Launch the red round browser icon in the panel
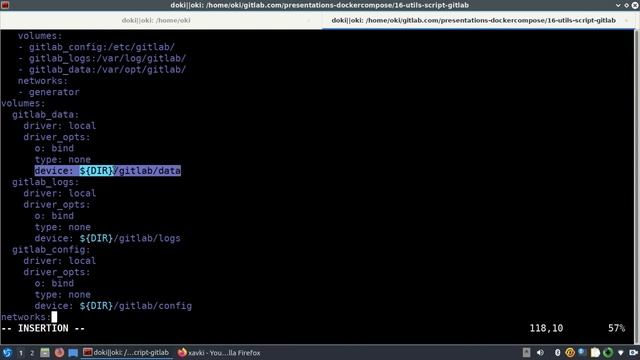 (59, 352)
